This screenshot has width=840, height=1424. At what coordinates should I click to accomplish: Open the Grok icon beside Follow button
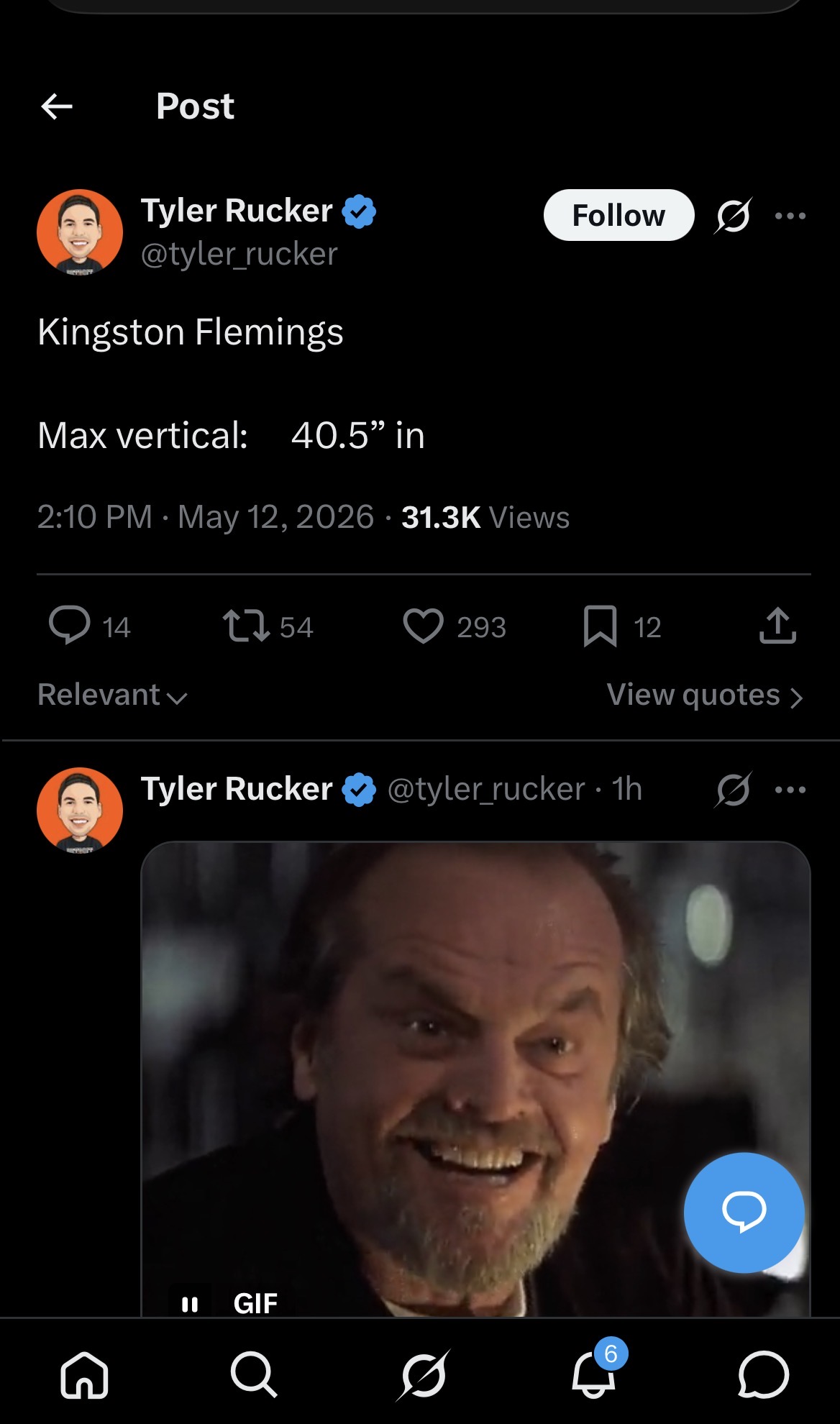[x=733, y=215]
